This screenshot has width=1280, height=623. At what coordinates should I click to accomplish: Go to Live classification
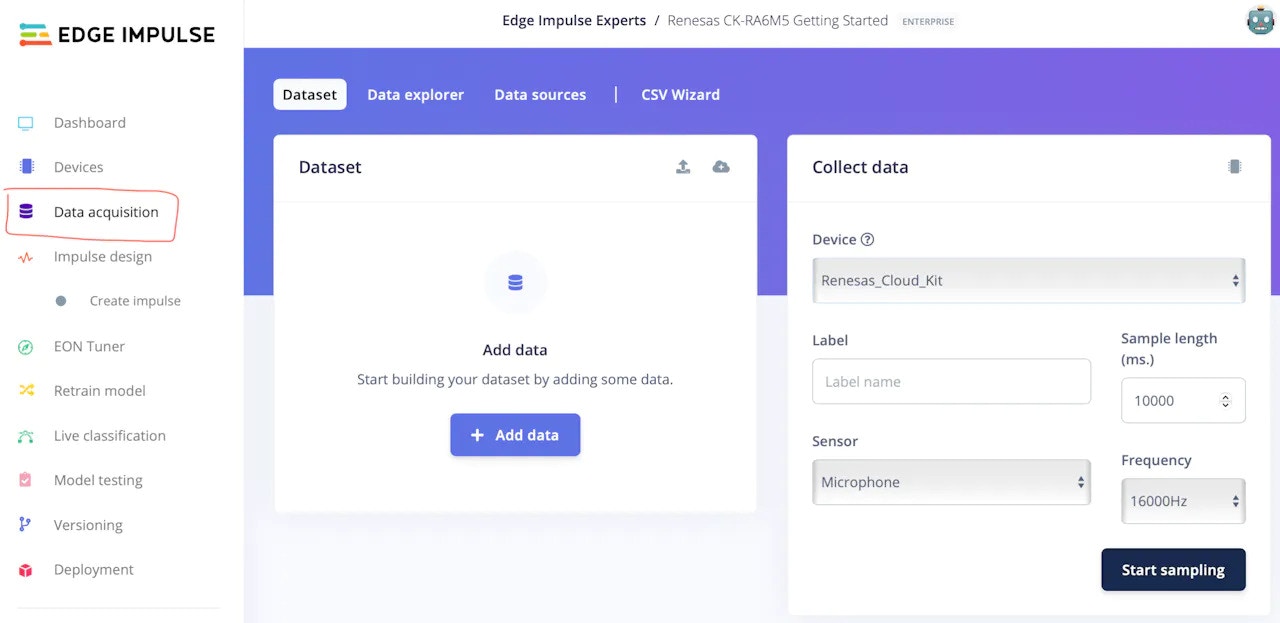pos(110,436)
